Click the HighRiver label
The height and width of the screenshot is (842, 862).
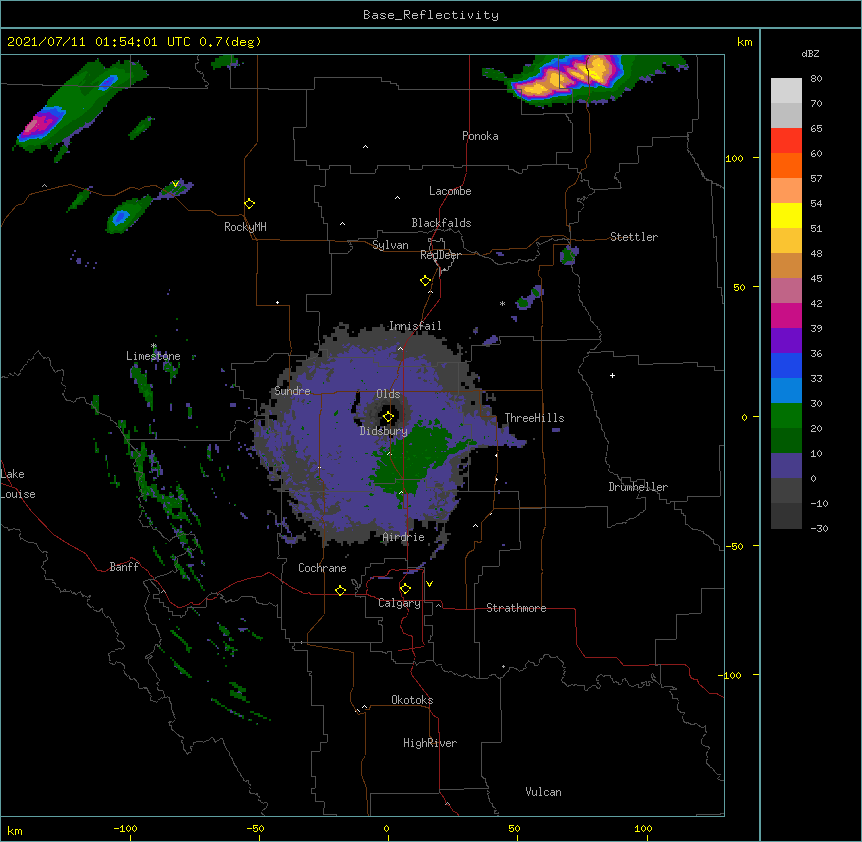tap(430, 743)
